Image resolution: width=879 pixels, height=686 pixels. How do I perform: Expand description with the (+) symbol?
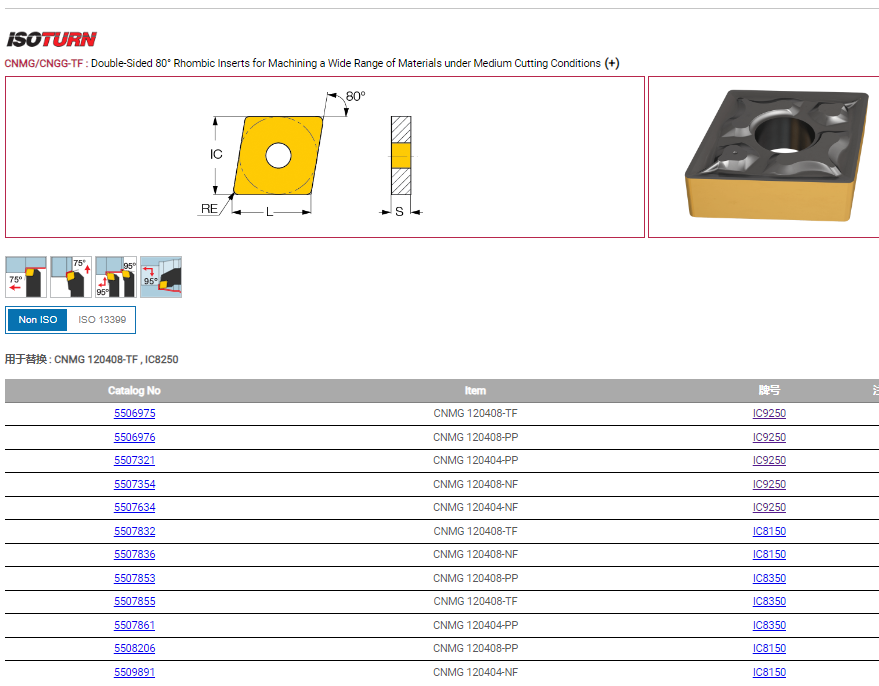click(x=612, y=63)
